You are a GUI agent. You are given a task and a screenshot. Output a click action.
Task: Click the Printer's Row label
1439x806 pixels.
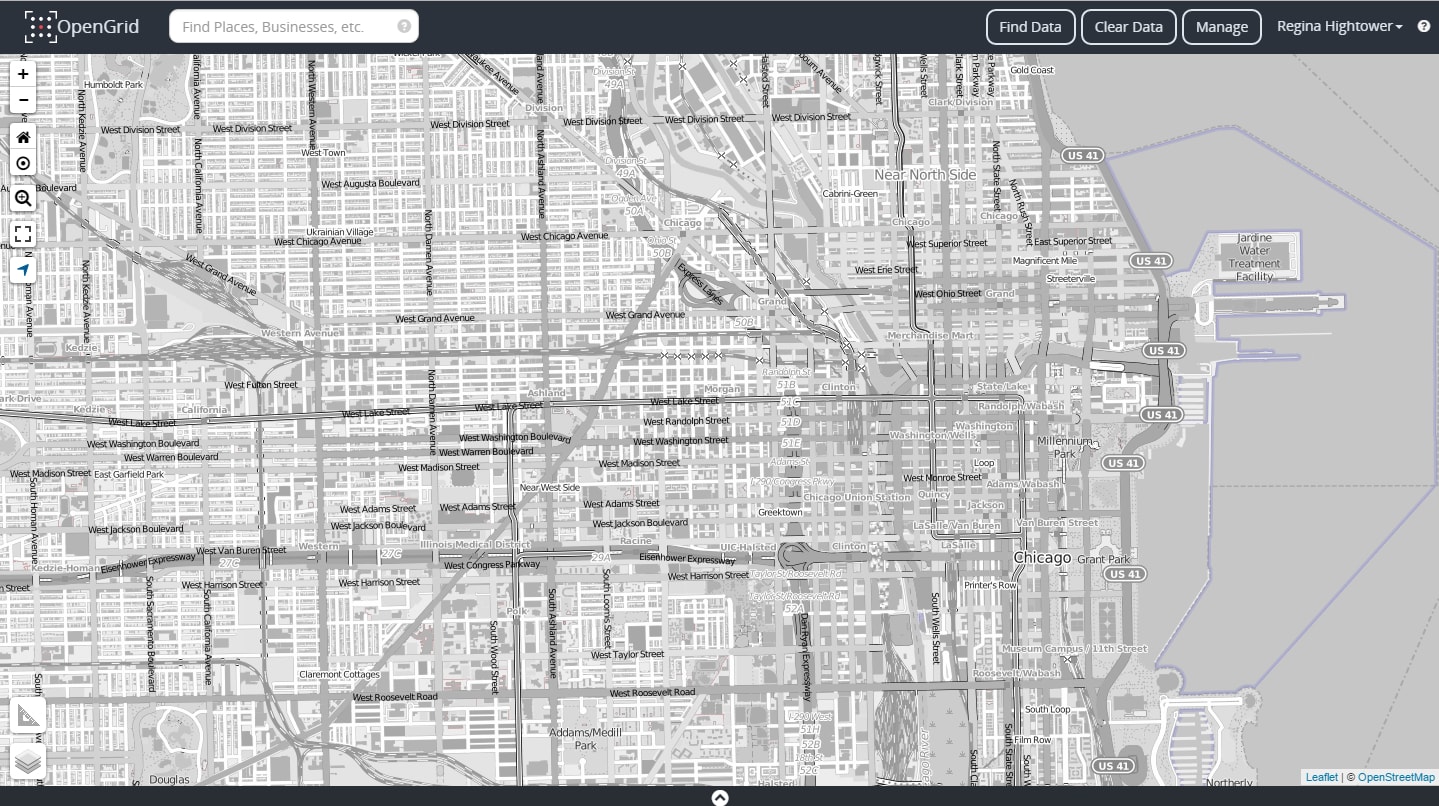pos(990,585)
